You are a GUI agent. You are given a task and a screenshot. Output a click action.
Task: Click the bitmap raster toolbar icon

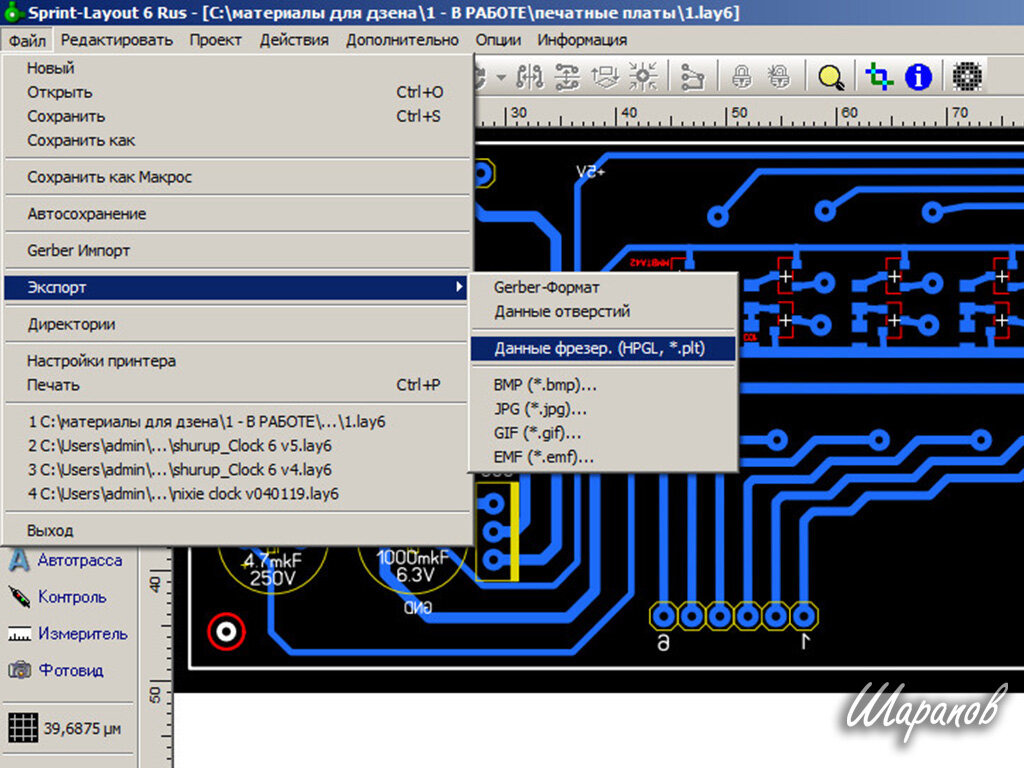pos(967,76)
